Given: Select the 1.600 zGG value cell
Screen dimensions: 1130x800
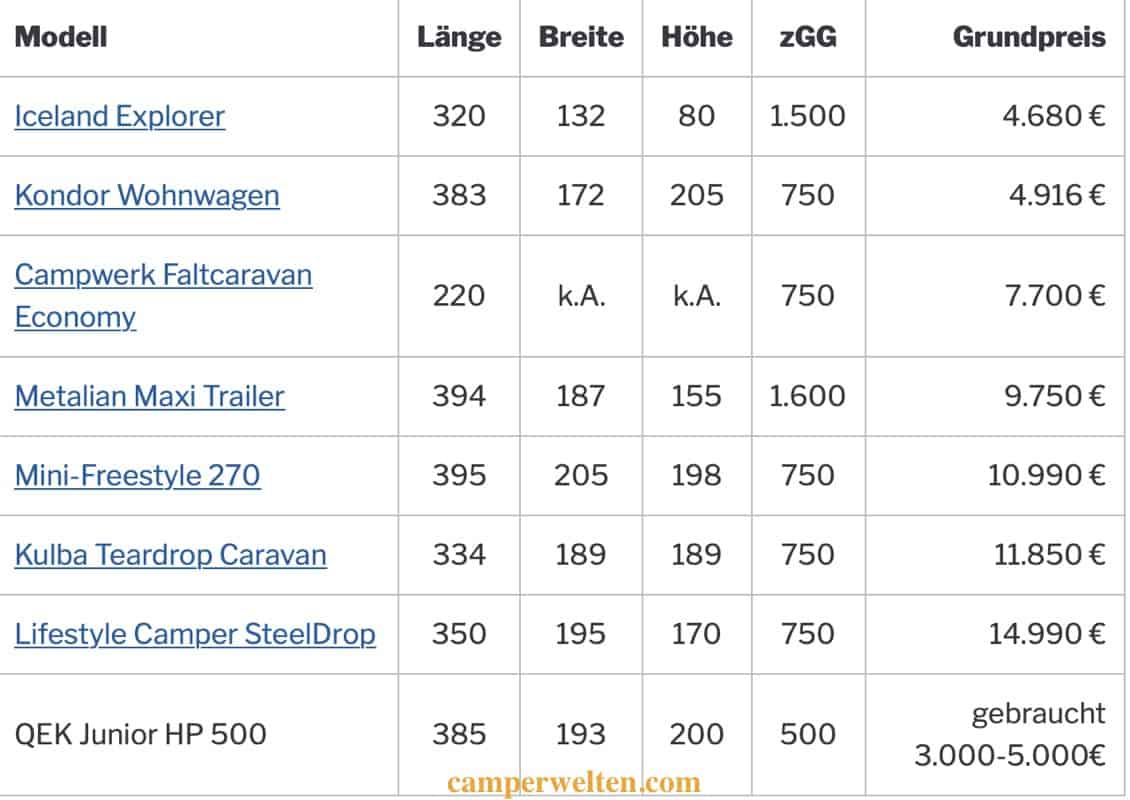Looking at the screenshot, I should 807,396.
